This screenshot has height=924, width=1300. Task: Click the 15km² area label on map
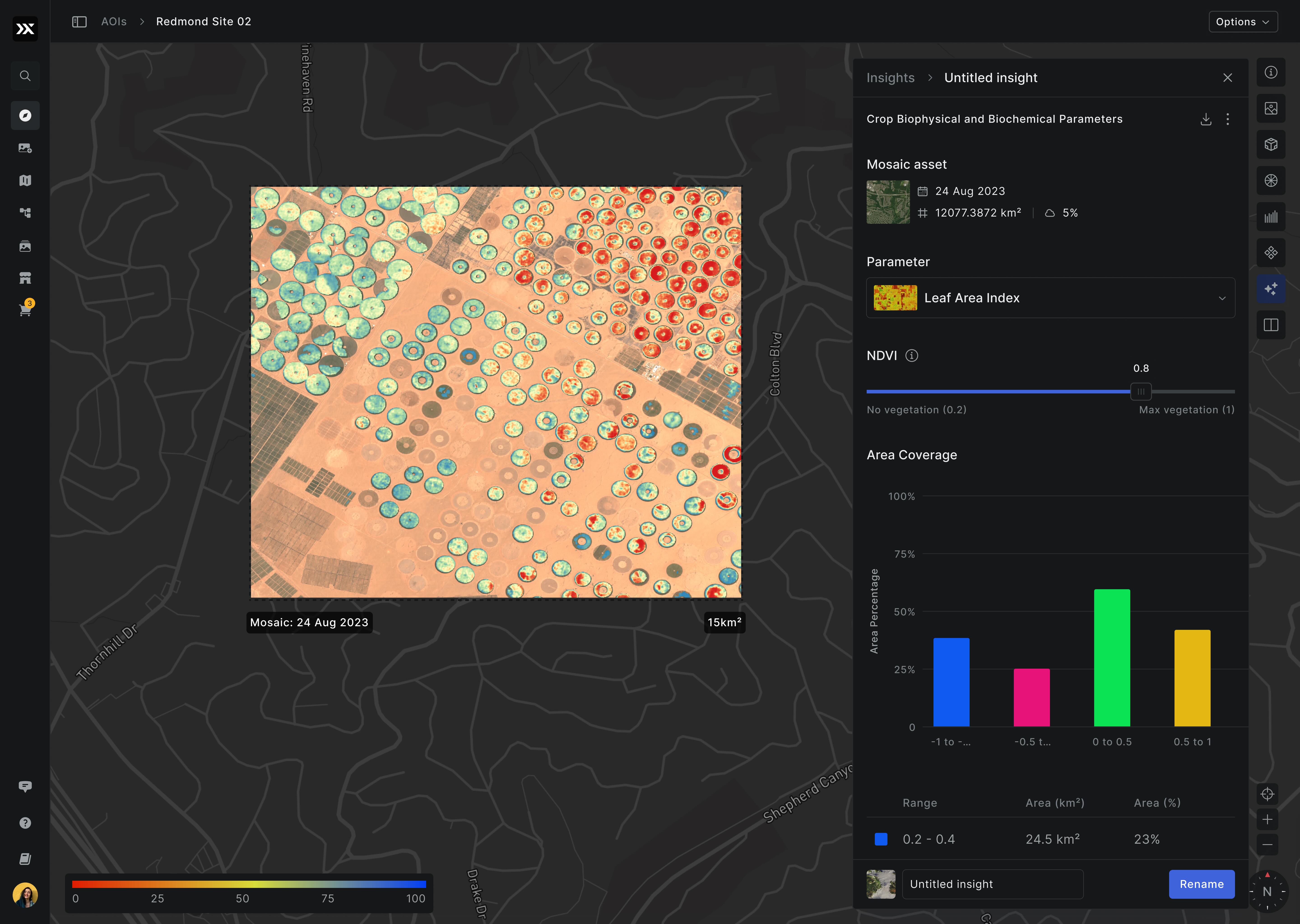point(724,622)
